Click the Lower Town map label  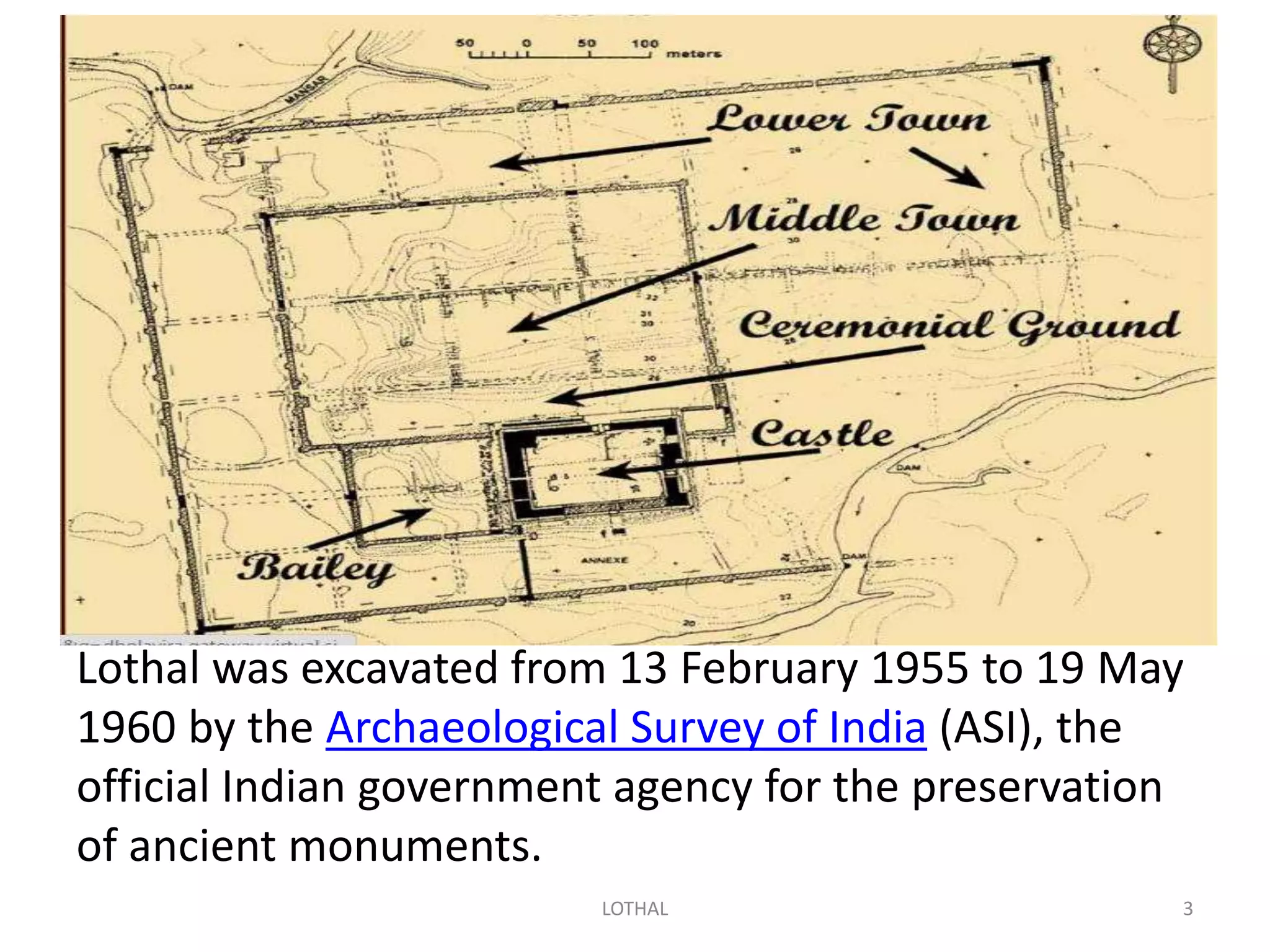point(848,119)
